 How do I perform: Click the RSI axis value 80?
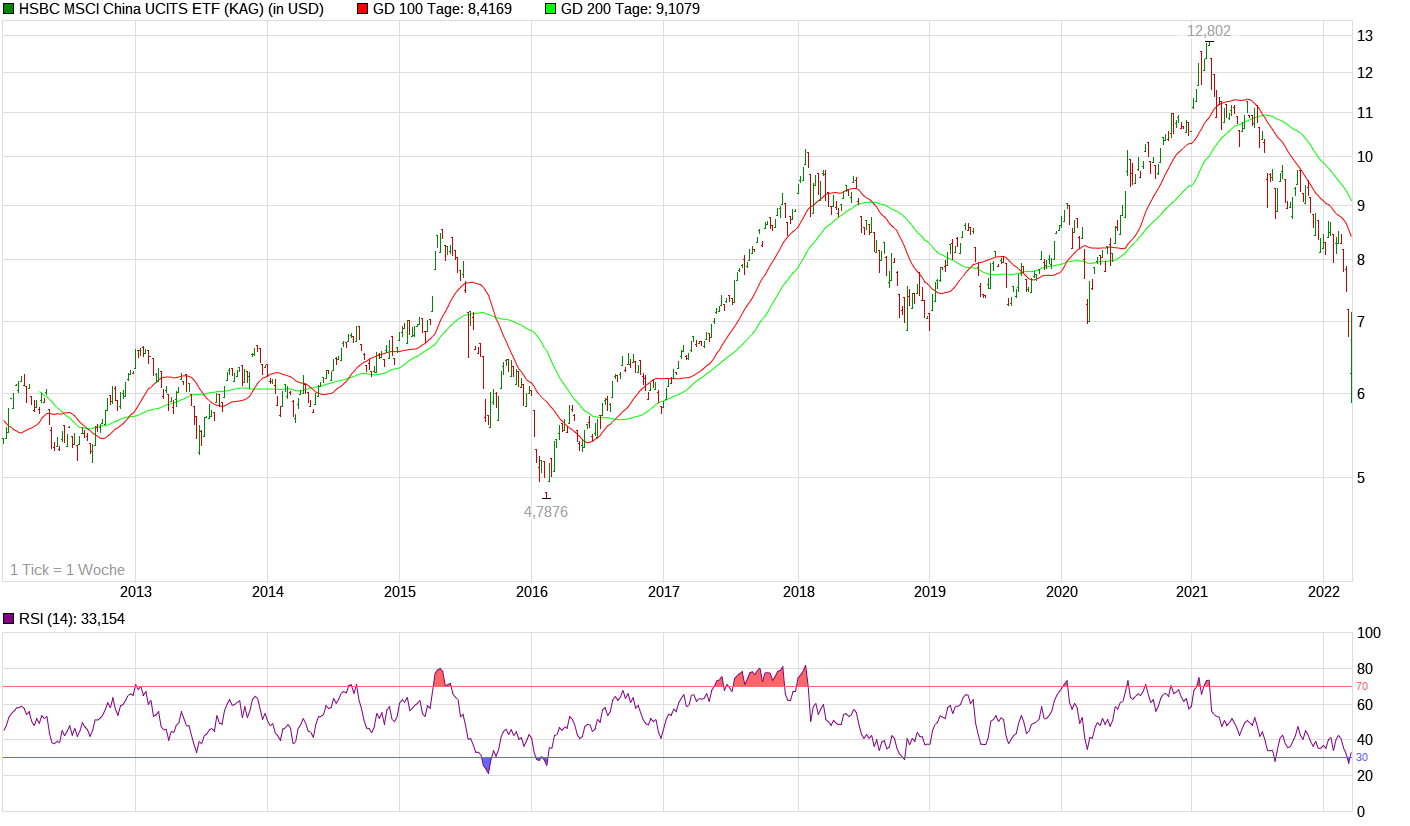pyautogui.click(x=1364, y=669)
